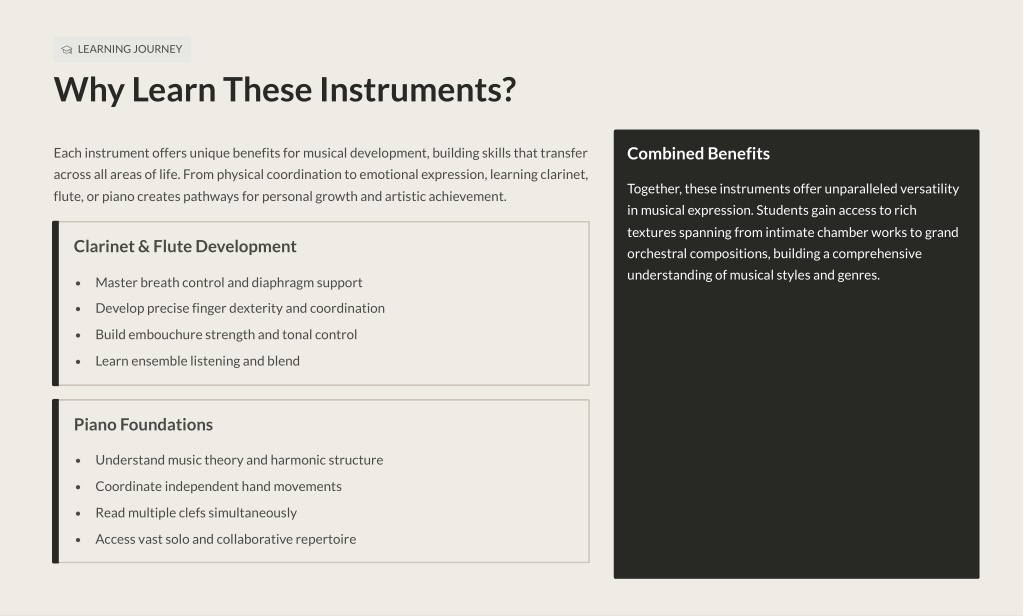The height and width of the screenshot is (616, 1024).
Task: Click the Piano Foundations card's dark accent bar
Action: [56, 482]
